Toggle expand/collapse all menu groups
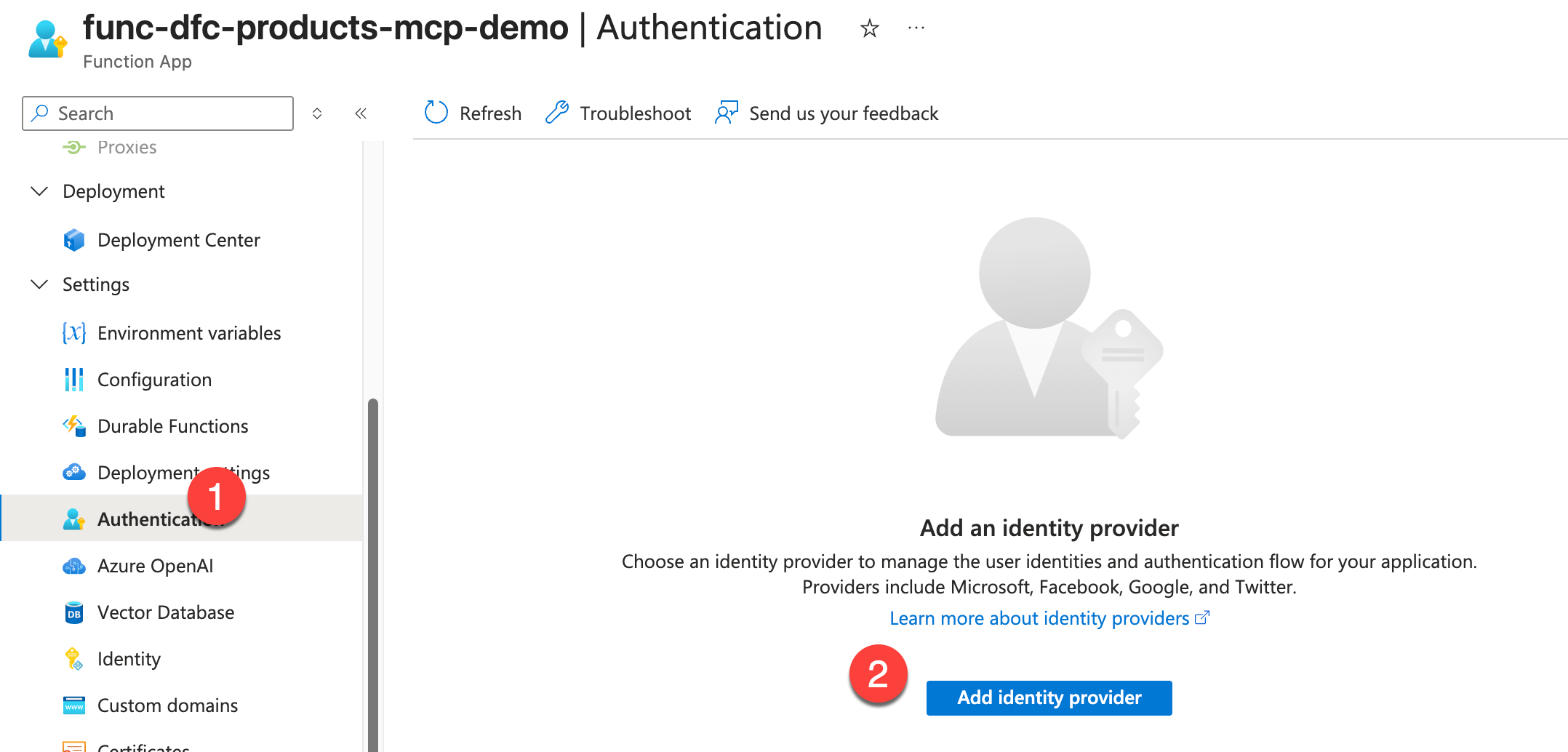 (317, 113)
